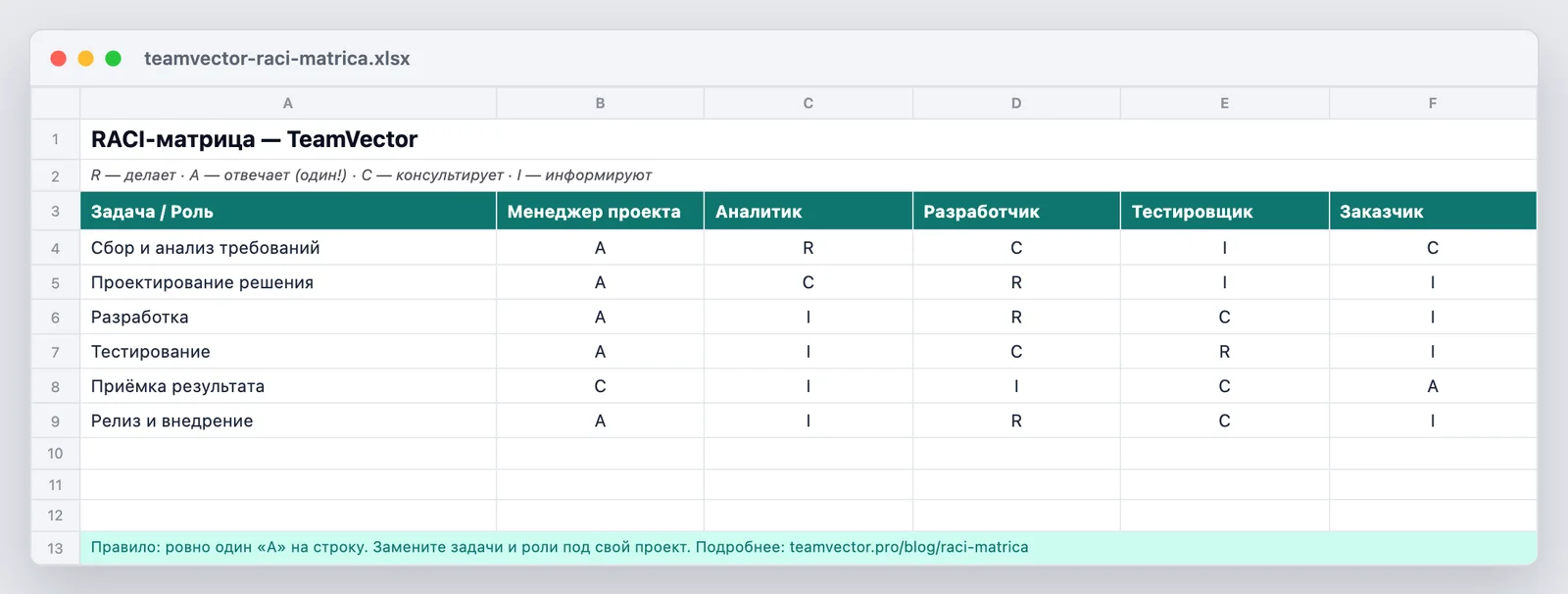Select Разработчик value R in Релиз и внедрение row
Screen dimensions: 1568x594
point(1016,421)
